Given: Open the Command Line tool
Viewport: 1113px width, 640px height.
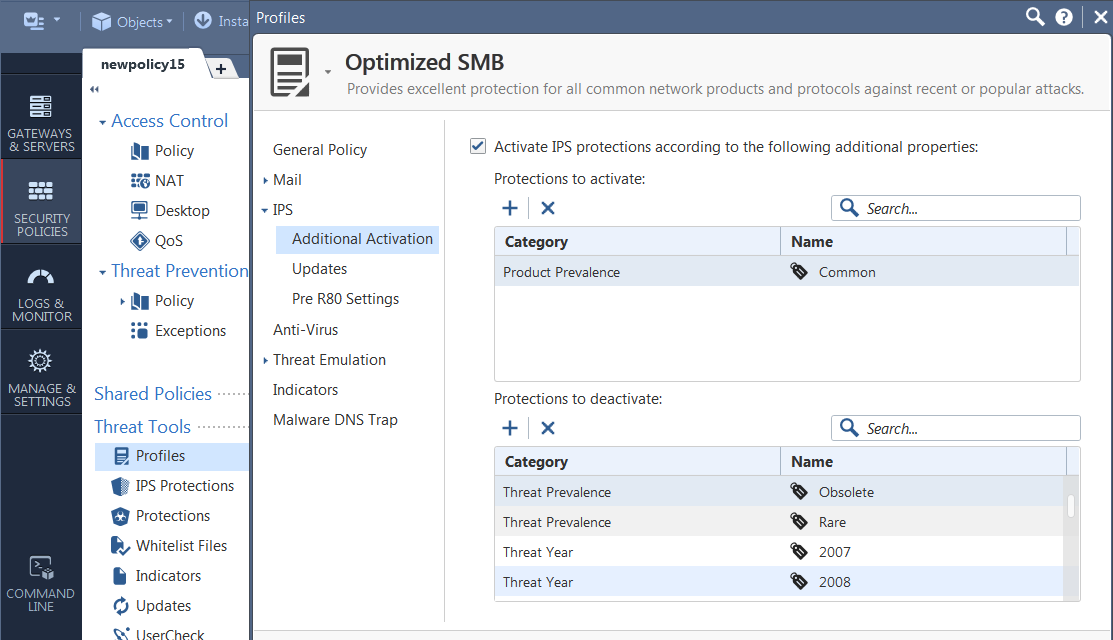Looking at the screenshot, I should 41,584.
